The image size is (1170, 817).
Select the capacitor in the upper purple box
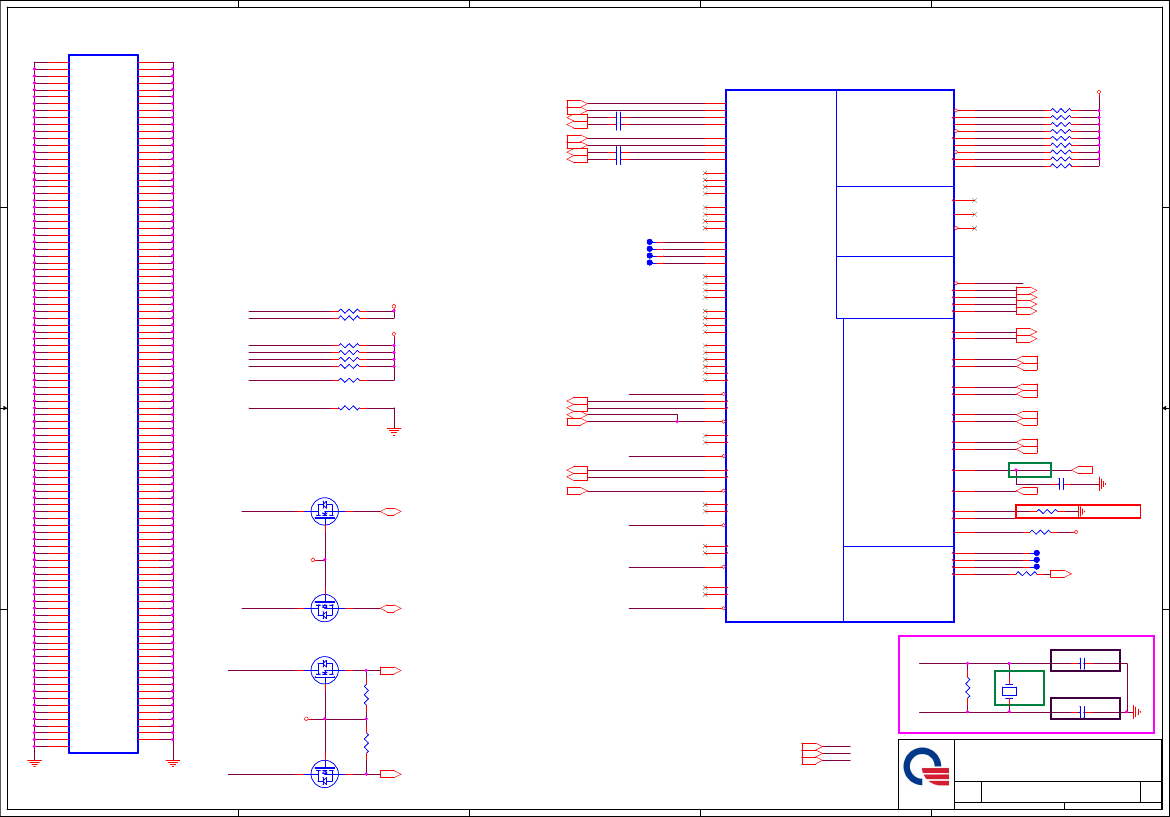click(x=1082, y=663)
